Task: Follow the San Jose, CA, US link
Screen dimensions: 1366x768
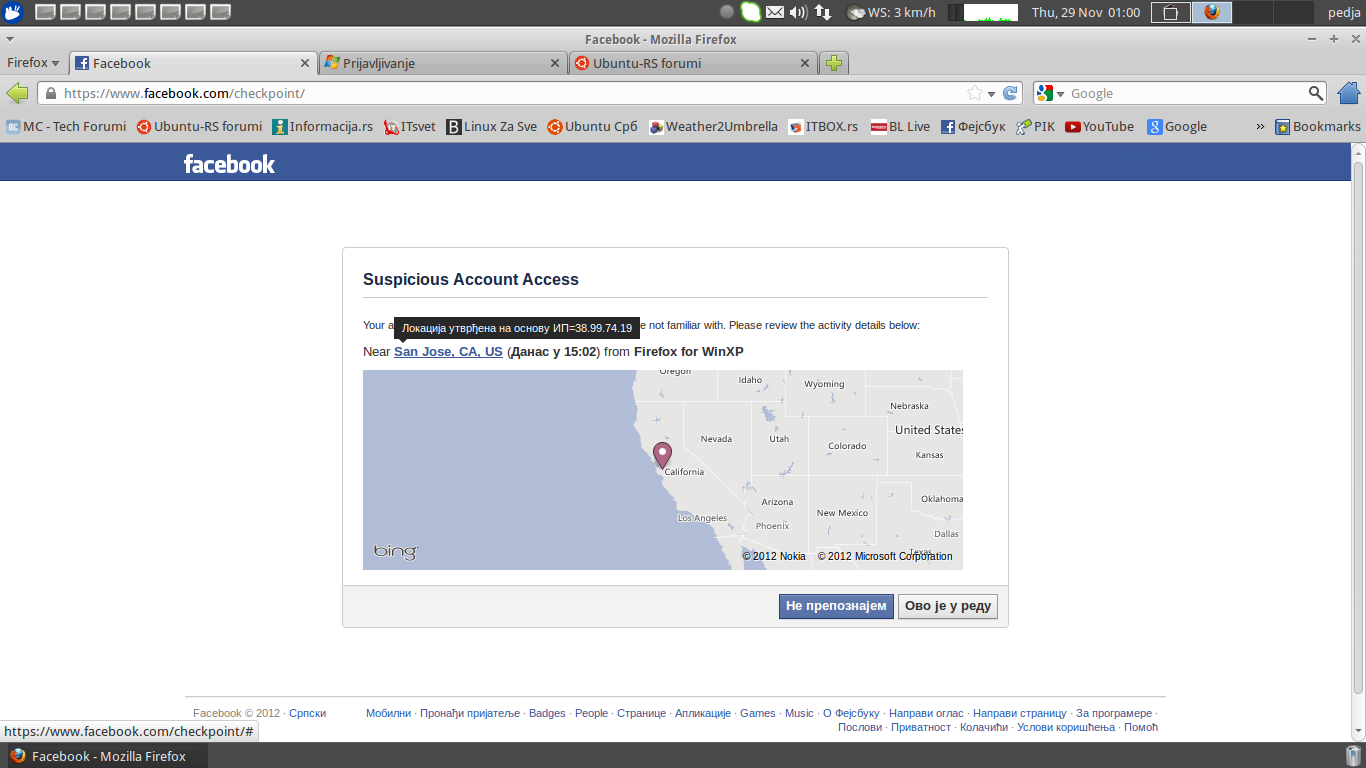Action: pyautogui.click(x=448, y=352)
